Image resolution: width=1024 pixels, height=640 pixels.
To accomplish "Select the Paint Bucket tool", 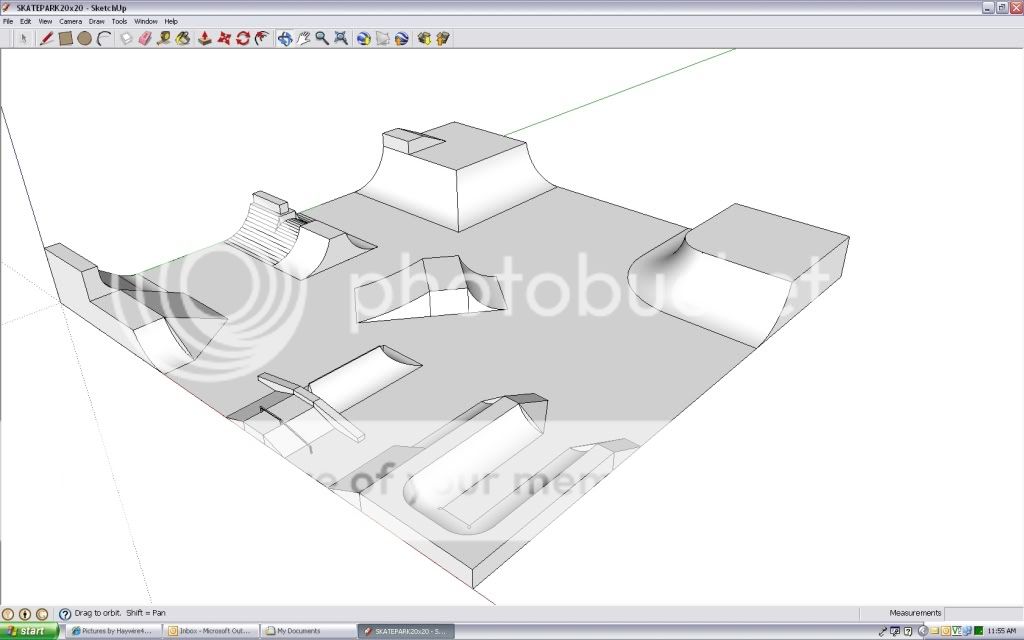I will (x=183, y=38).
